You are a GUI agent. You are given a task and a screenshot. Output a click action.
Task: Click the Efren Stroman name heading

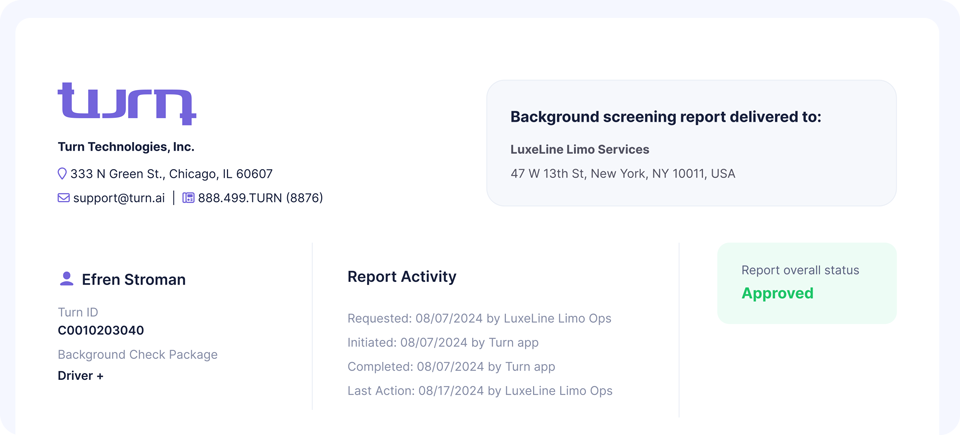133,280
